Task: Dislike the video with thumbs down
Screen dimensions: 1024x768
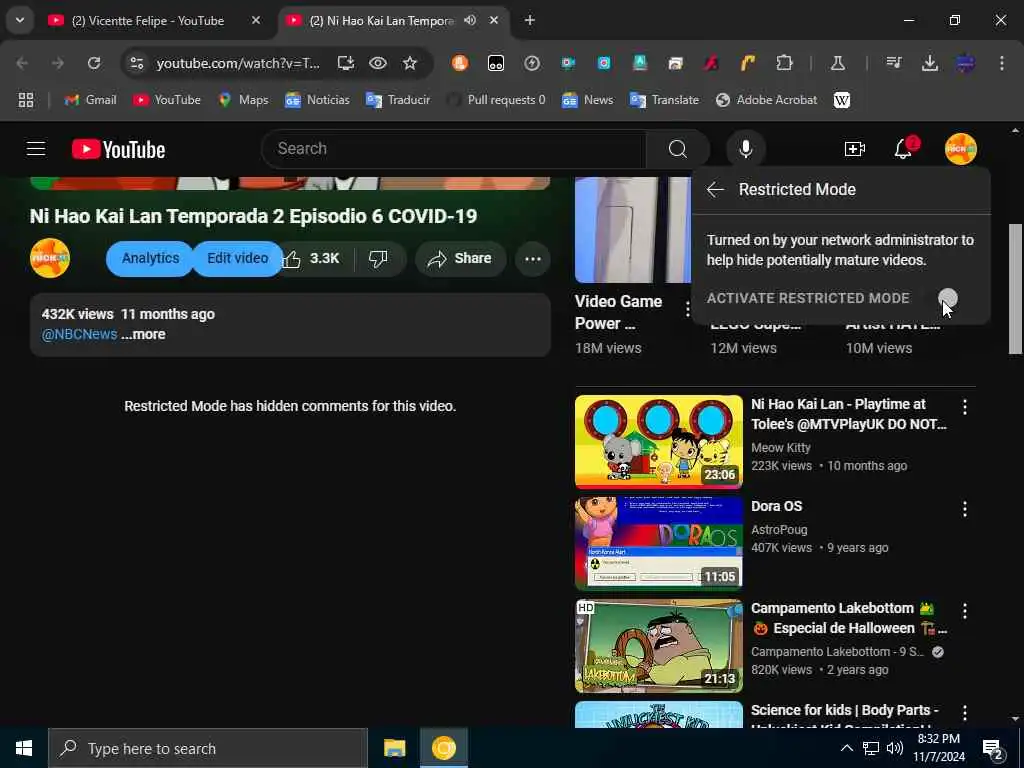Action: (379, 259)
